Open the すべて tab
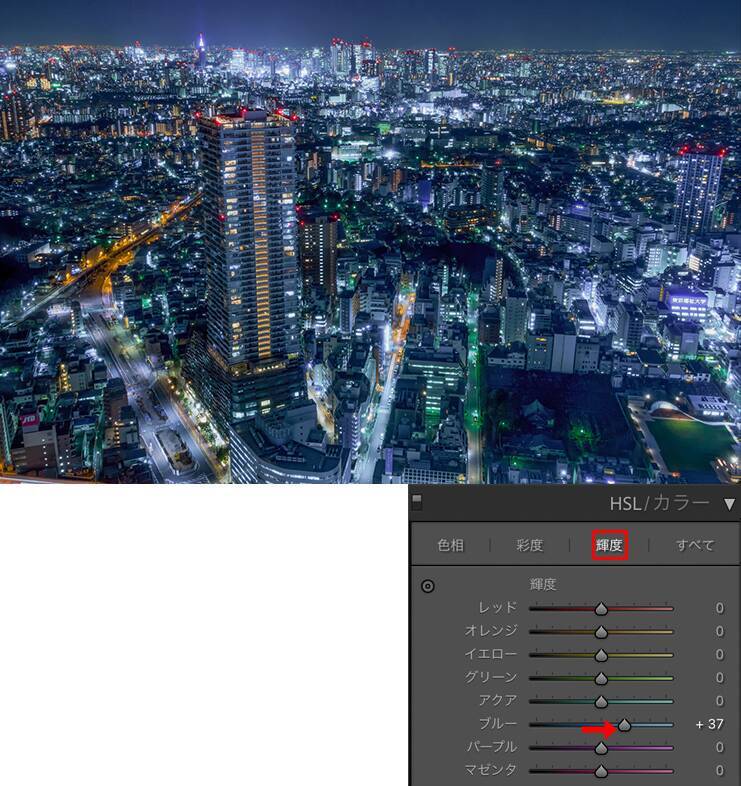This screenshot has height=786, width=741. [695, 545]
